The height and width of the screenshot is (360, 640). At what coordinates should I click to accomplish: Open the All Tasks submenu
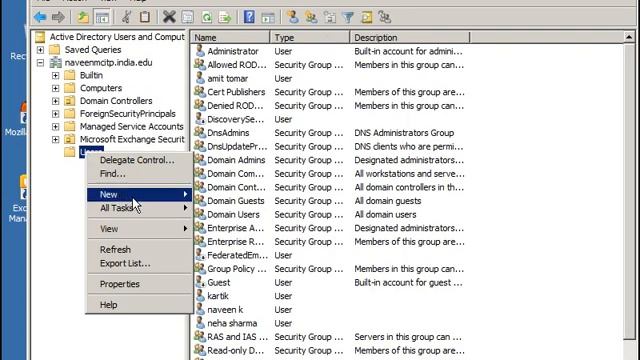point(139,208)
